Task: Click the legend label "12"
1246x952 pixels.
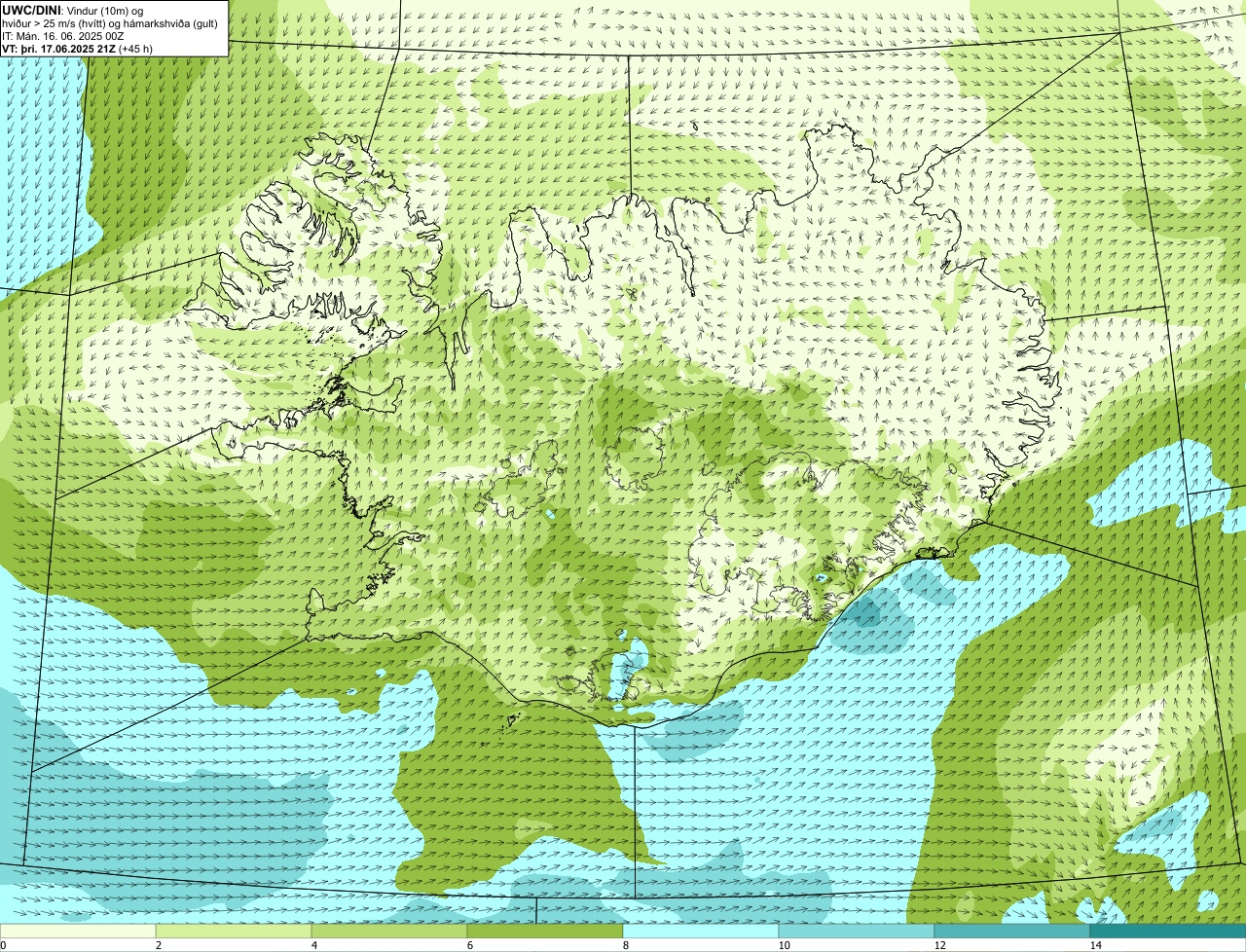Action: [x=939, y=945]
